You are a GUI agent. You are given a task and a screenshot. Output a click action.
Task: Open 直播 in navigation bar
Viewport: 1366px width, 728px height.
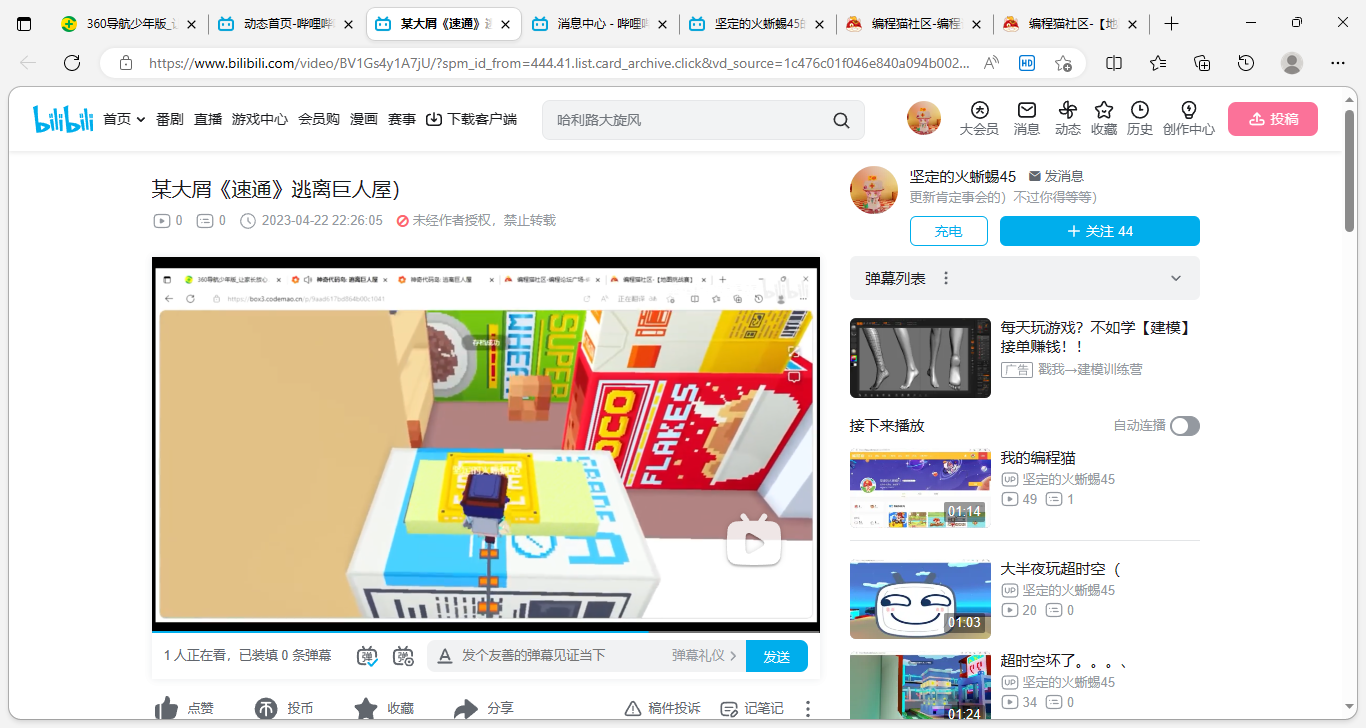(208, 119)
